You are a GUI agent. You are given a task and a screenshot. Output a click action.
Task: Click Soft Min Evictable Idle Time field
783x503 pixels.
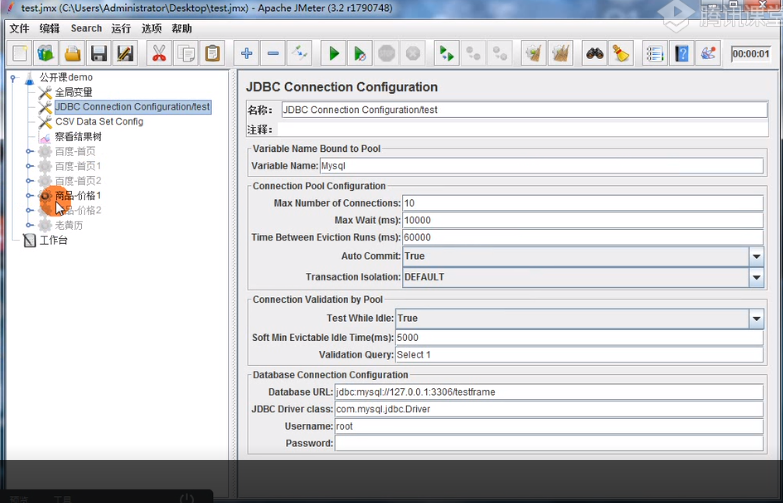click(x=579, y=338)
